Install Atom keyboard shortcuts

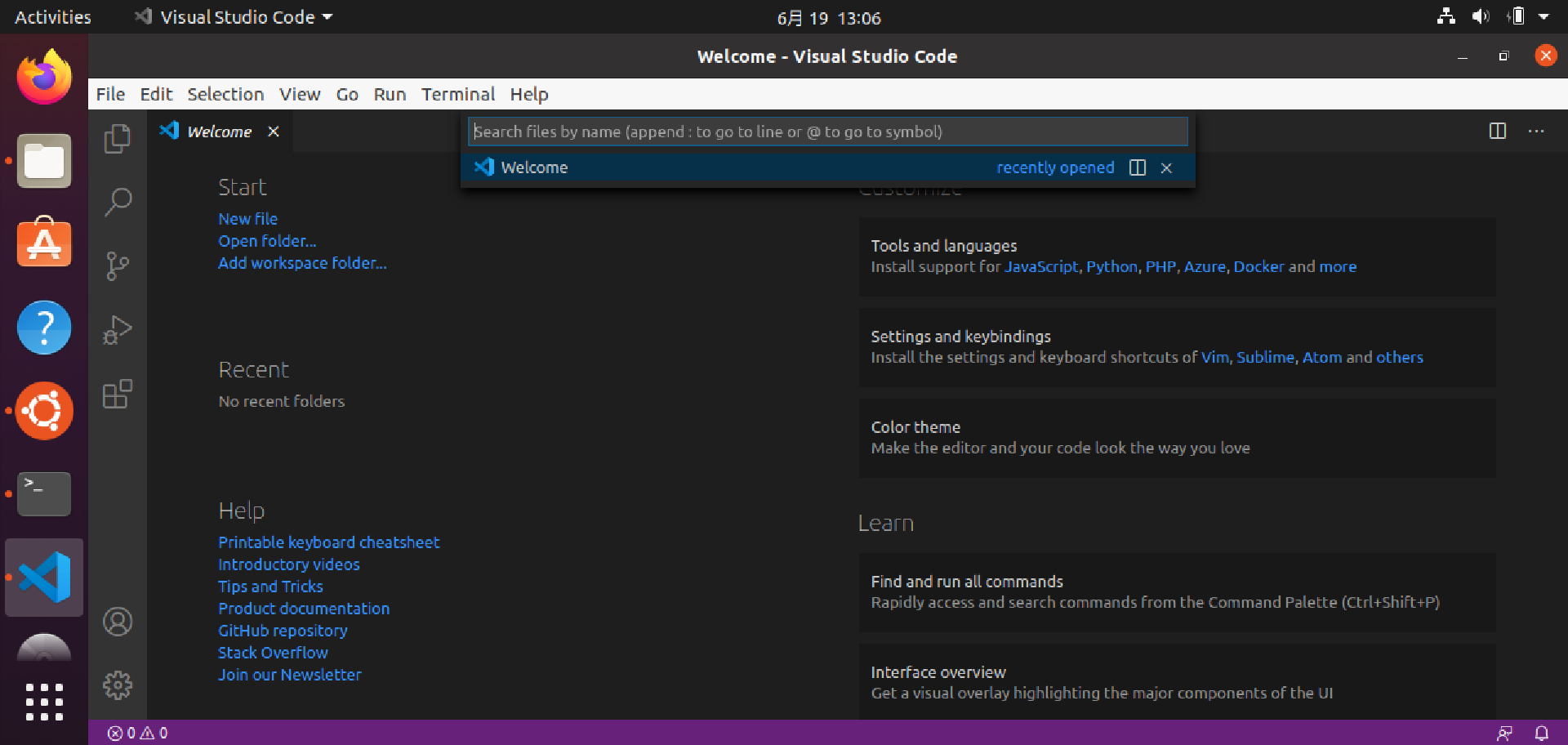point(1321,358)
